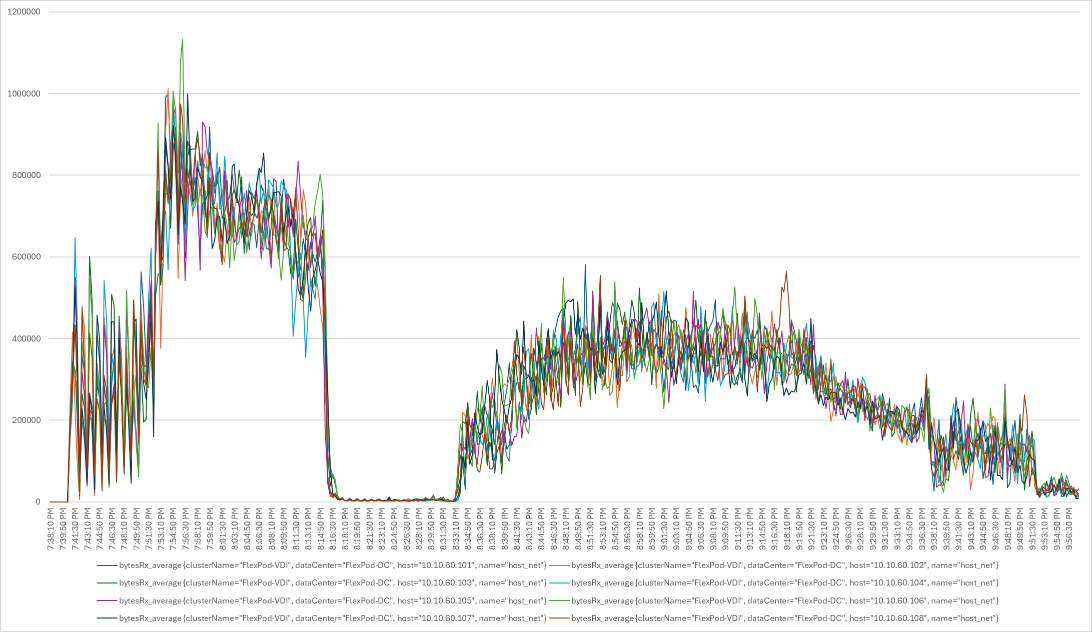Click the purple line key for host 10.10.60.105
Image resolution: width=1092 pixels, height=632 pixels.
[106, 600]
